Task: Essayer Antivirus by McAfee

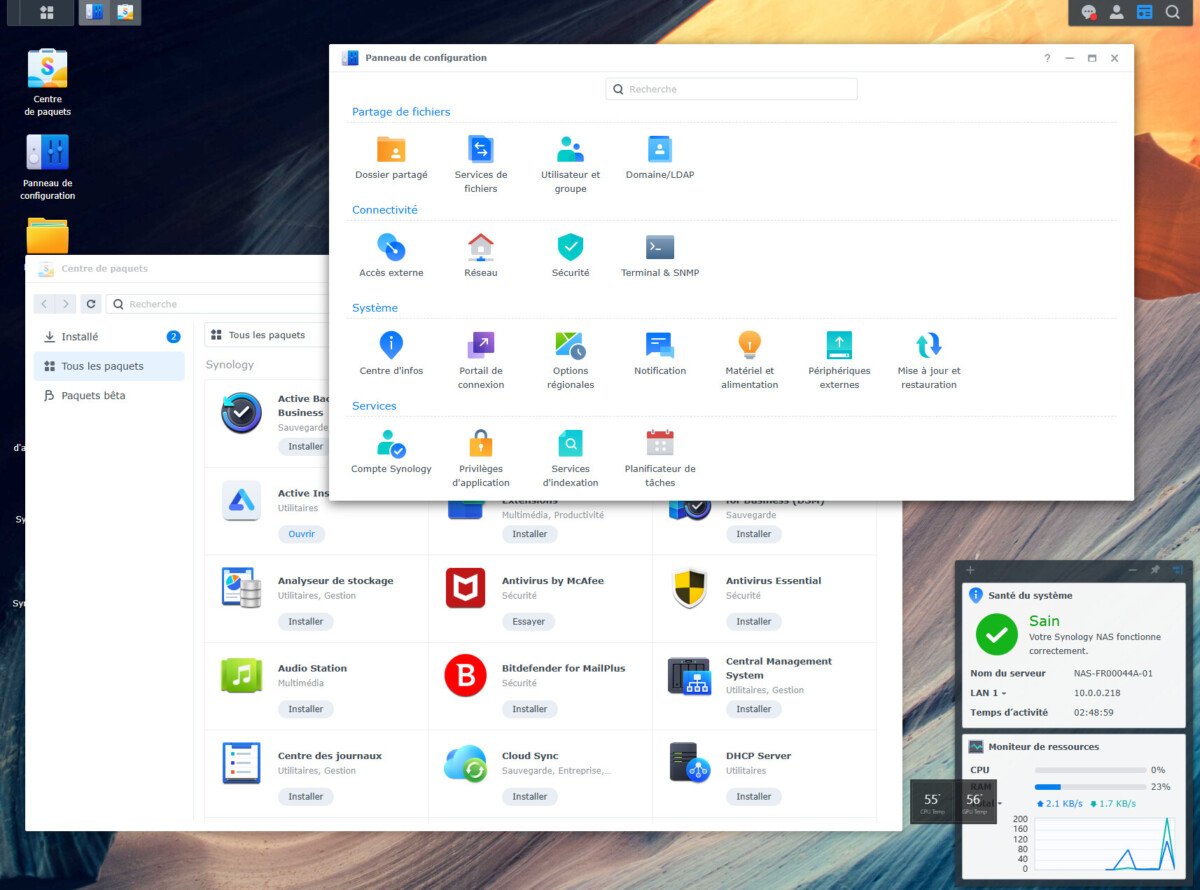Action: [x=529, y=621]
